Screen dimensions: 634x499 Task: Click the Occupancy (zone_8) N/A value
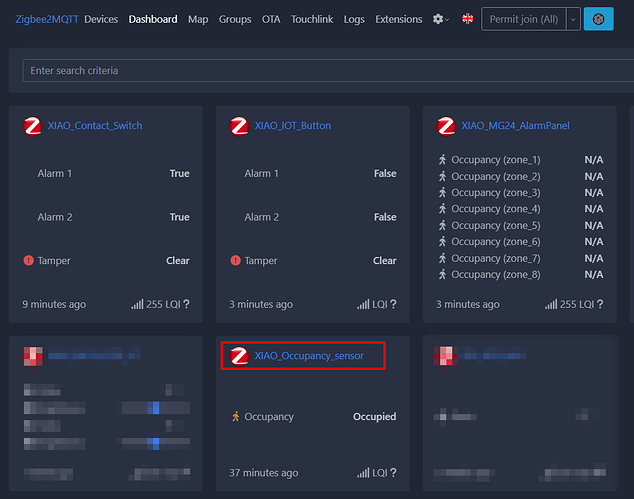tap(594, 275)
